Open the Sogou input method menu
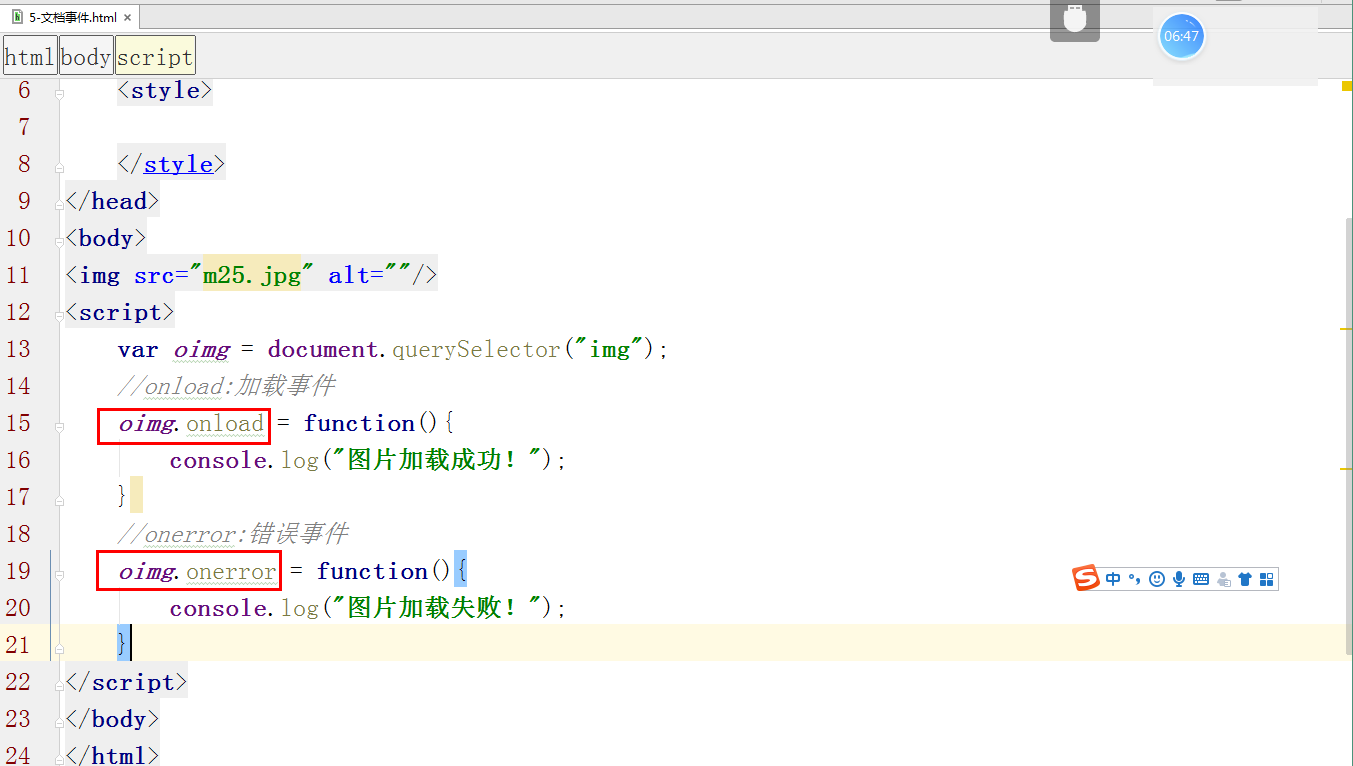Image resolution: width=1353 pixels, height=766 pixels. (x=1086, y=578)
